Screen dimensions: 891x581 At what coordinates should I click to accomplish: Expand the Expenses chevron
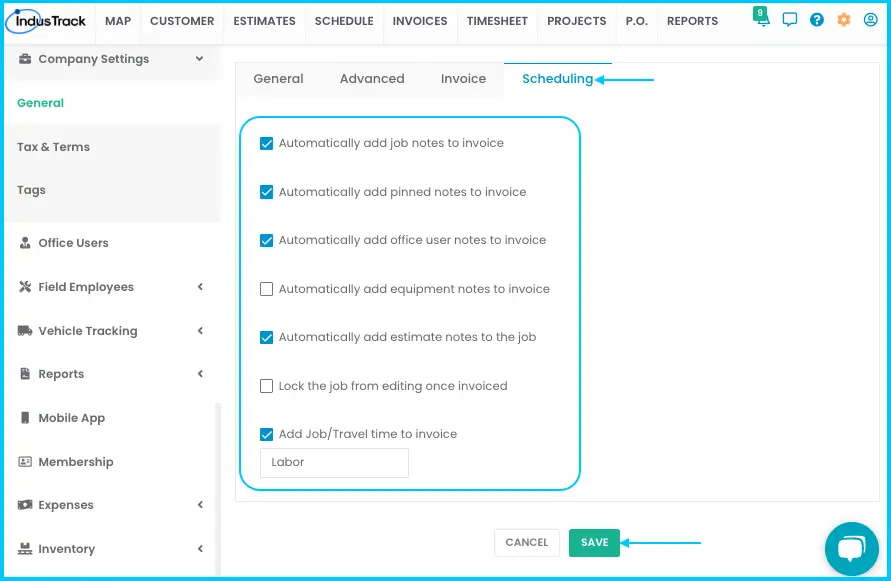click(x=200, y=505)
